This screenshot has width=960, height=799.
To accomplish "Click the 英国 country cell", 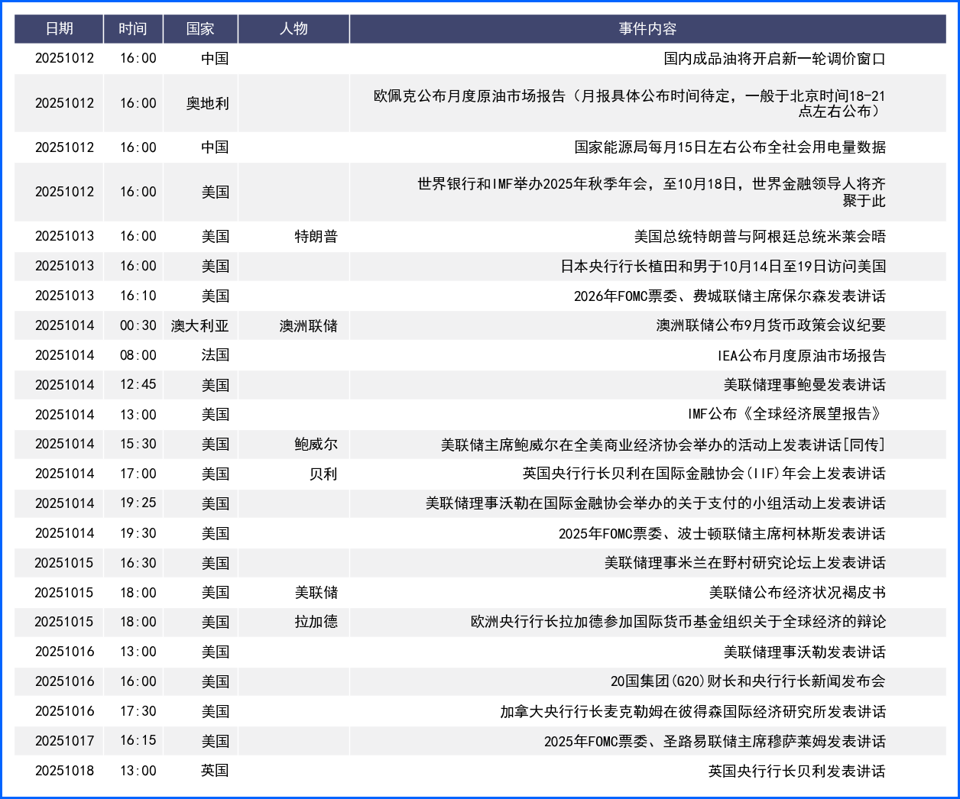I will click(x=214, y=771).
